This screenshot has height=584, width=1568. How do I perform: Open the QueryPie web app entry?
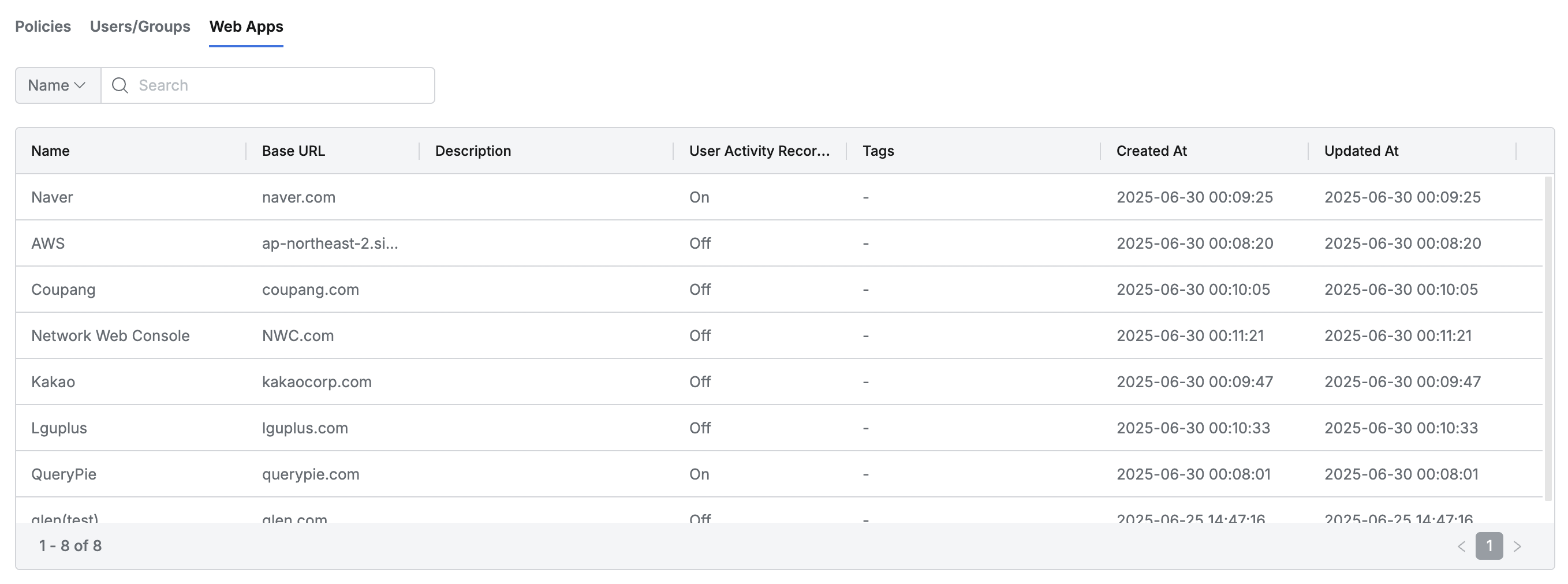click(64, 474)
